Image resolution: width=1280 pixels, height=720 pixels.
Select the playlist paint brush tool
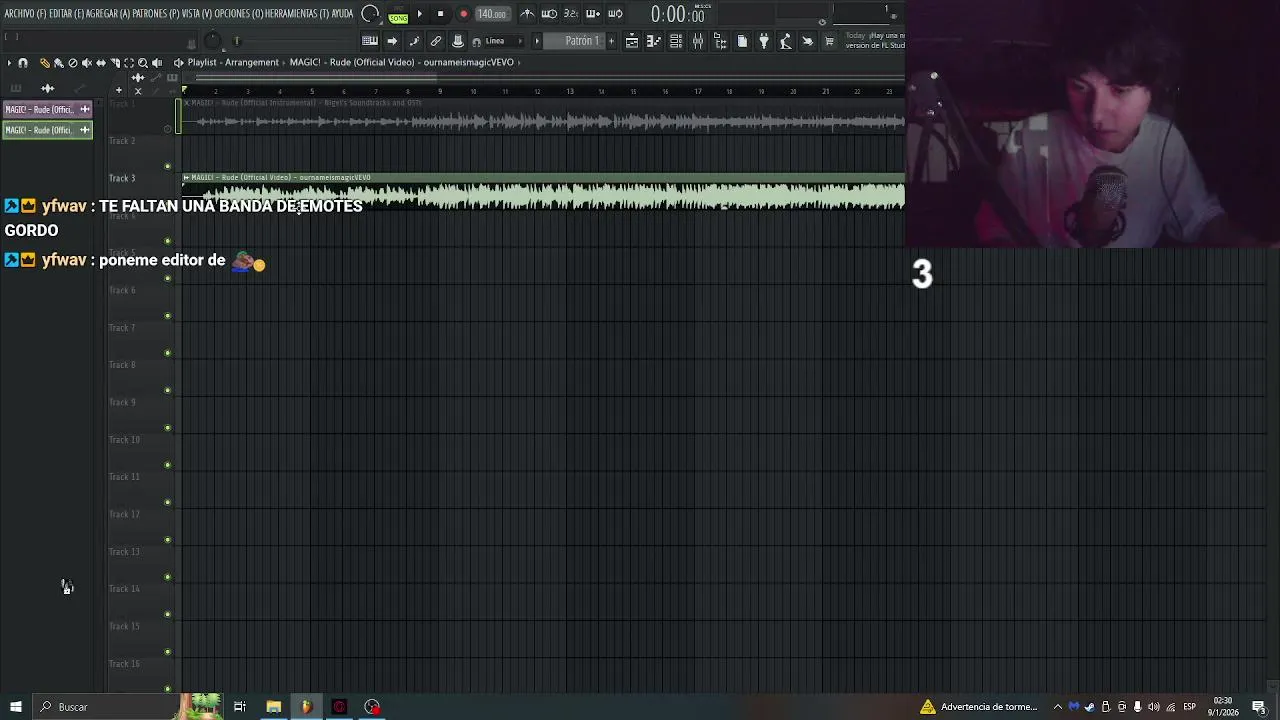point(58,63)
